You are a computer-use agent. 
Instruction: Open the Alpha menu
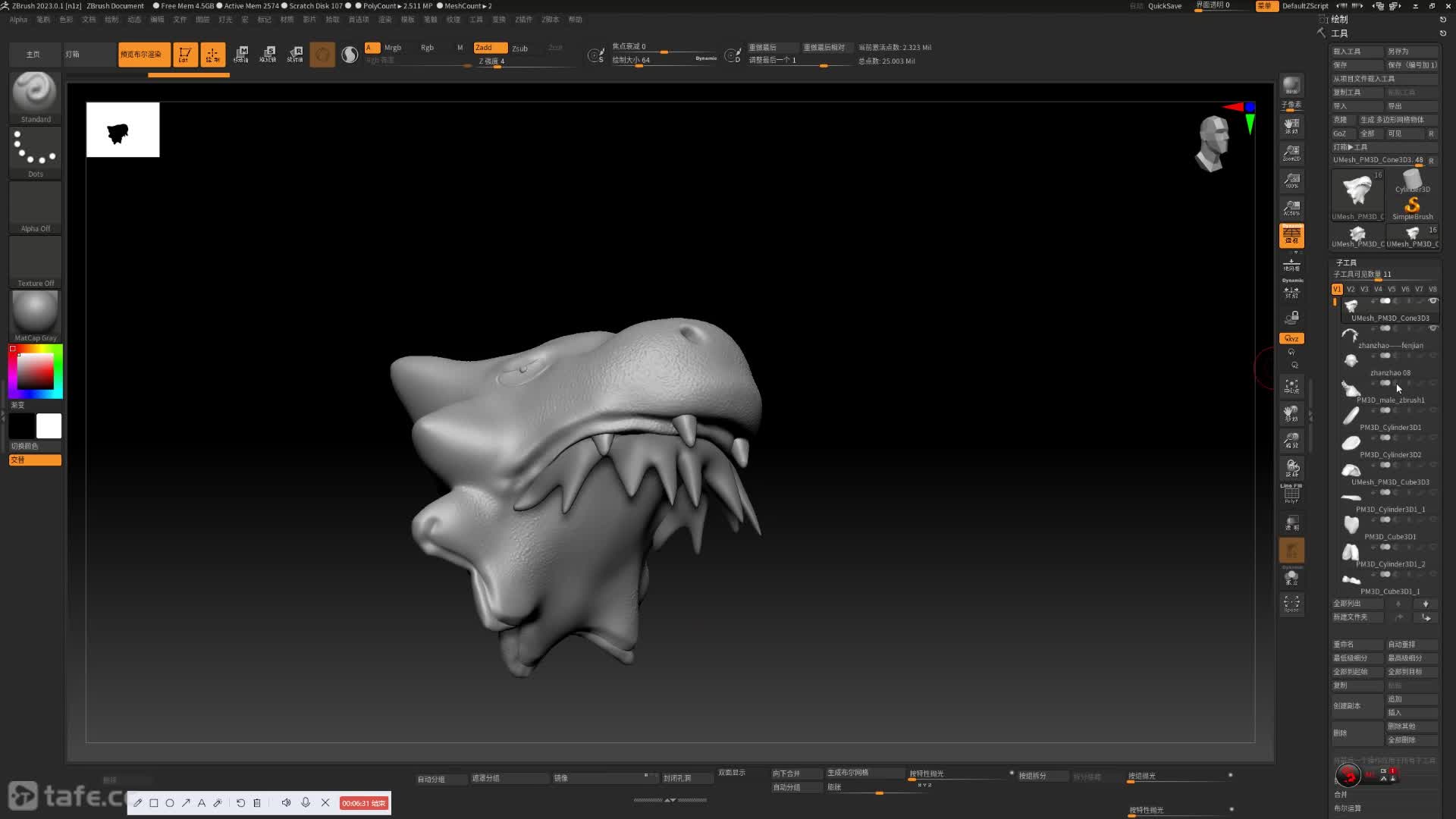(x=18, y=20)
